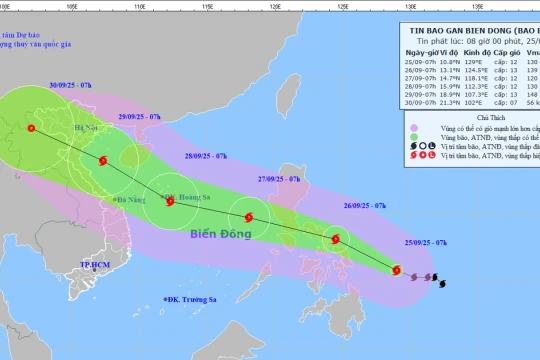The height and width of the screenshot is (360, 540).
Task: Click table cell 30/09-07h
Action: click(x=420, y=103)
